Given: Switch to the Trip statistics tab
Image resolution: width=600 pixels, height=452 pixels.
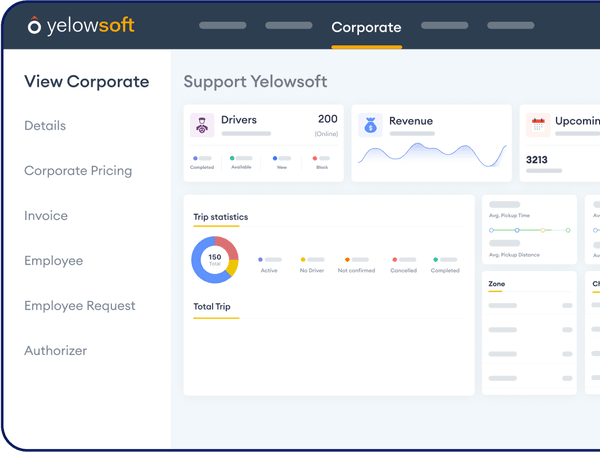Looking at the screenshot, I should [220, 217].
